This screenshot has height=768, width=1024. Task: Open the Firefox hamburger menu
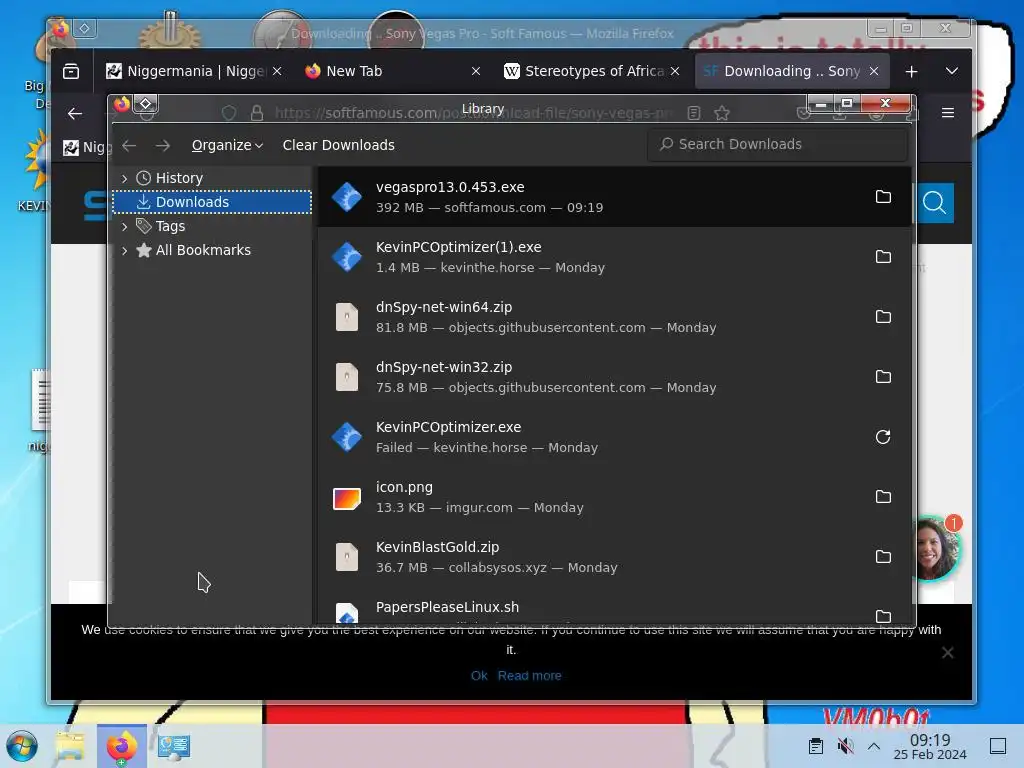click(948, 113)
